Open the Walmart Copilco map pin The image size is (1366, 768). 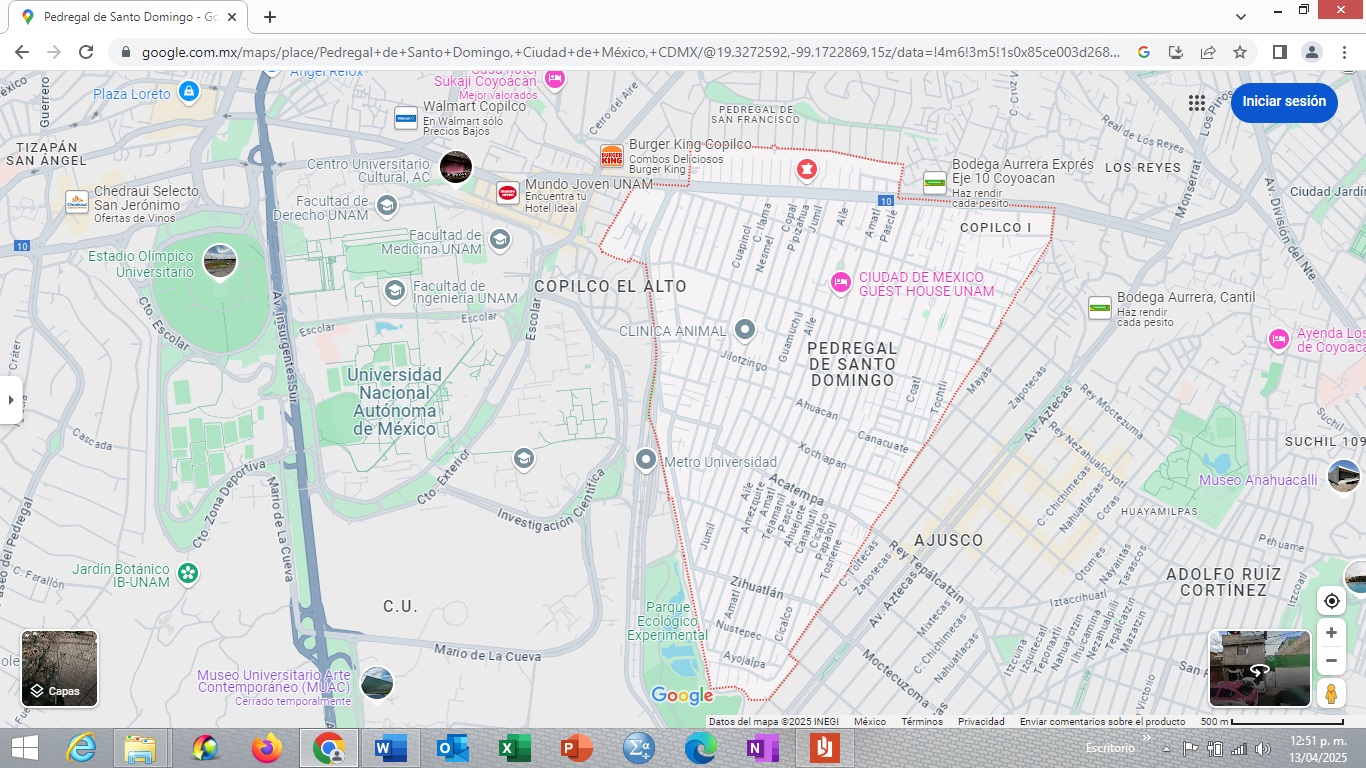(x=405, y=118)
